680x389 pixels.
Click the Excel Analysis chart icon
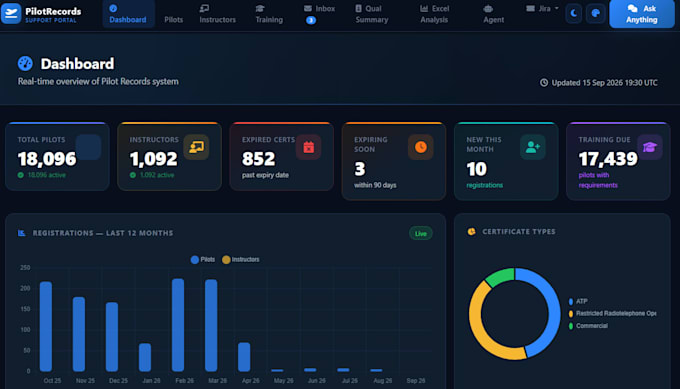424,9
